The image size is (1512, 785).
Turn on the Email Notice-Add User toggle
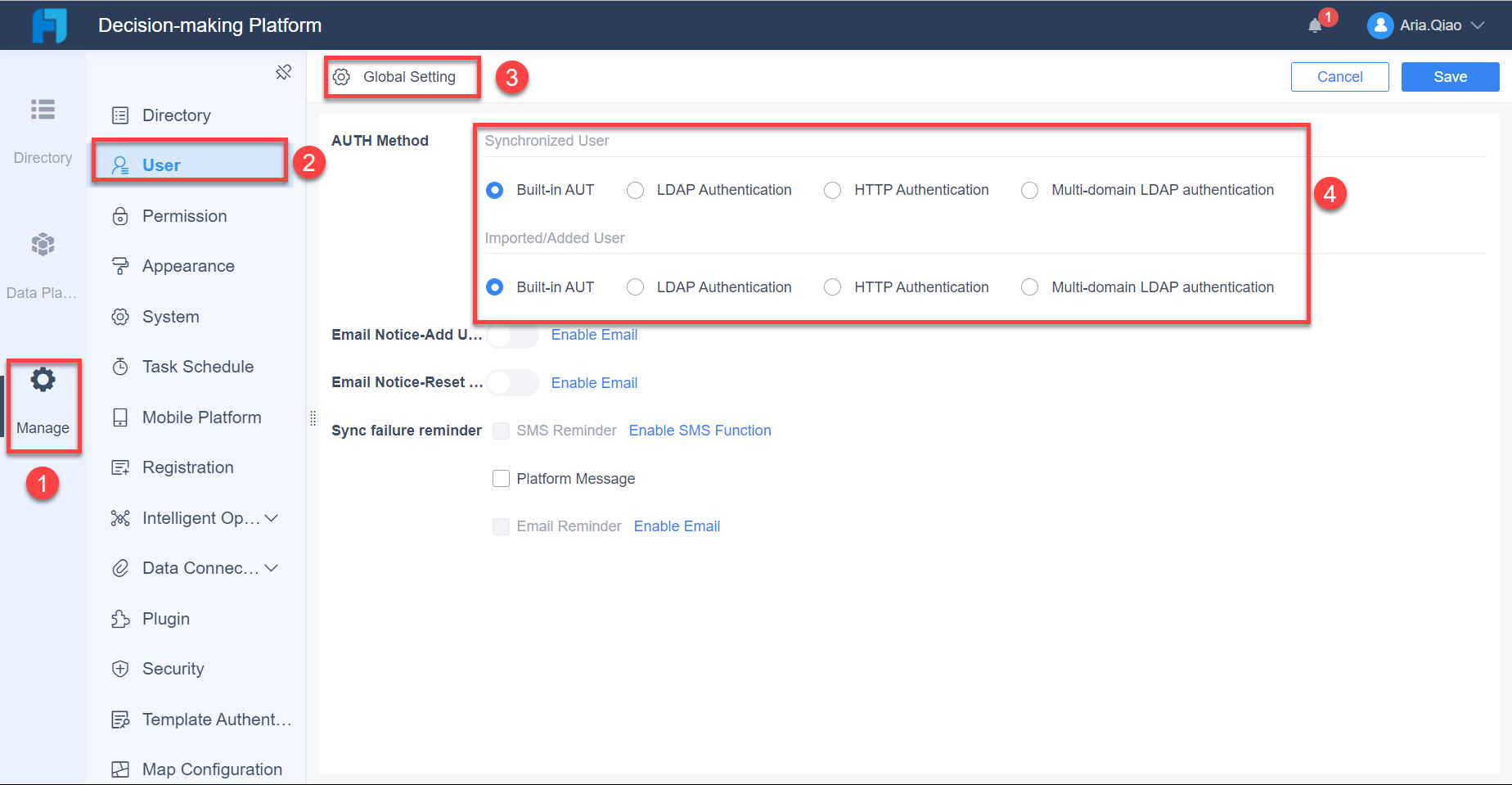[x=512, y=335]
